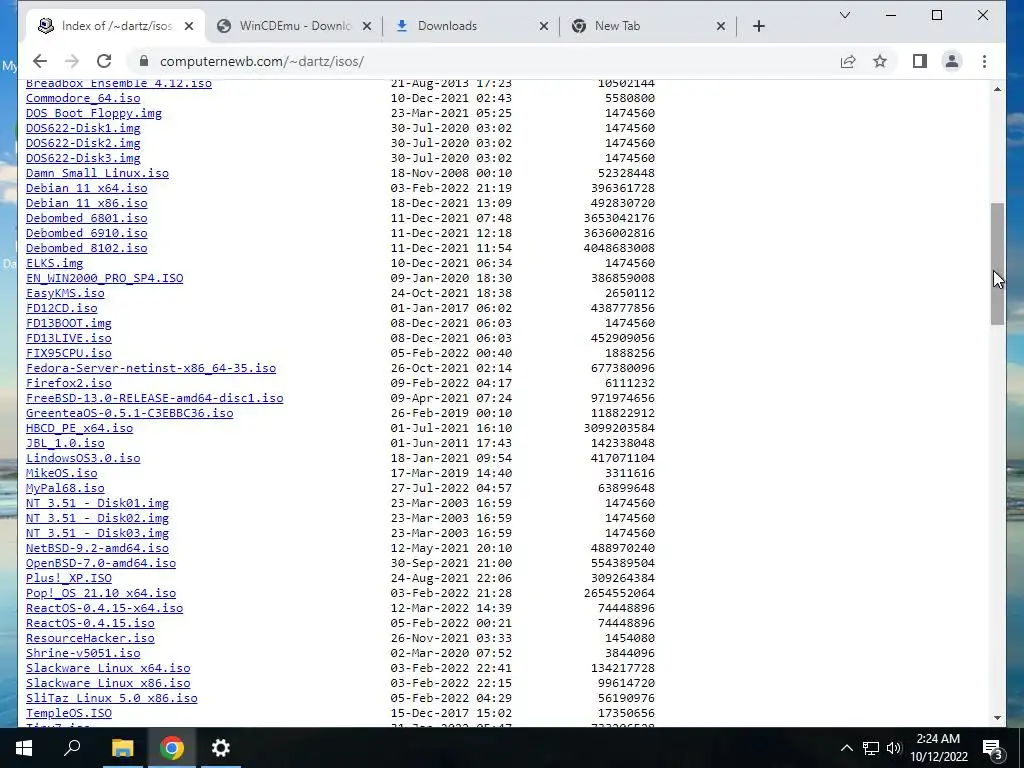Switch to the New Tab tab
The image size is (1024, 768).
click(x=648, y=26)
